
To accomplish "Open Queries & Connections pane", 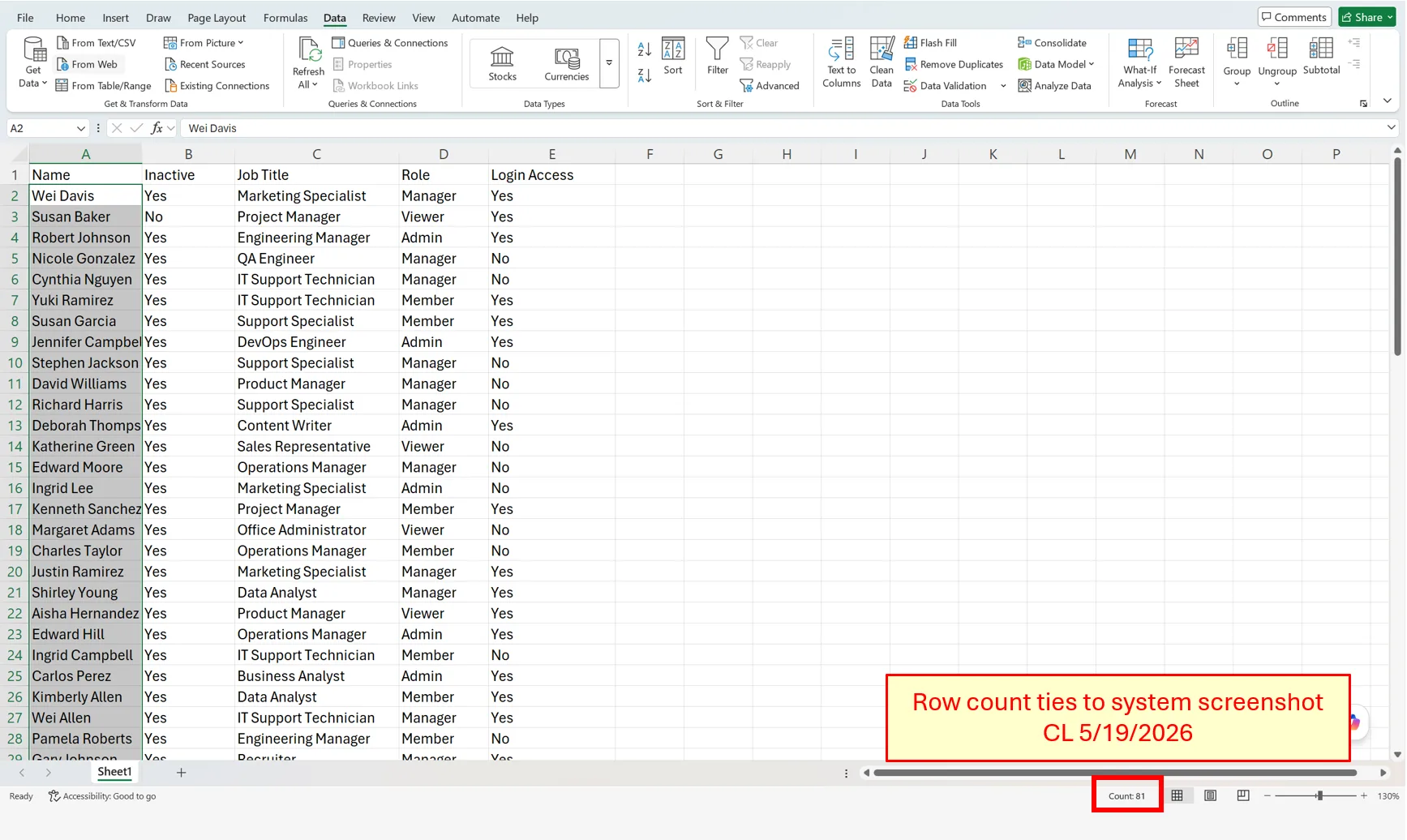I will (390, 43).
